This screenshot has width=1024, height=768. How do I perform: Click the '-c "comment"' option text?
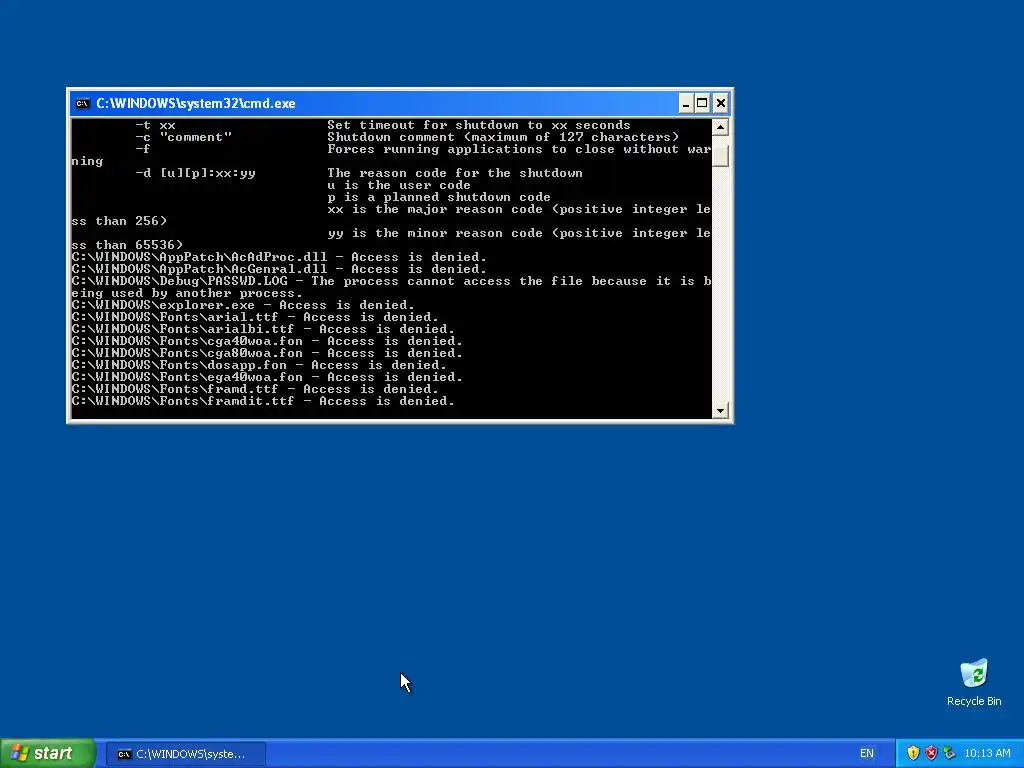point(184,137)
